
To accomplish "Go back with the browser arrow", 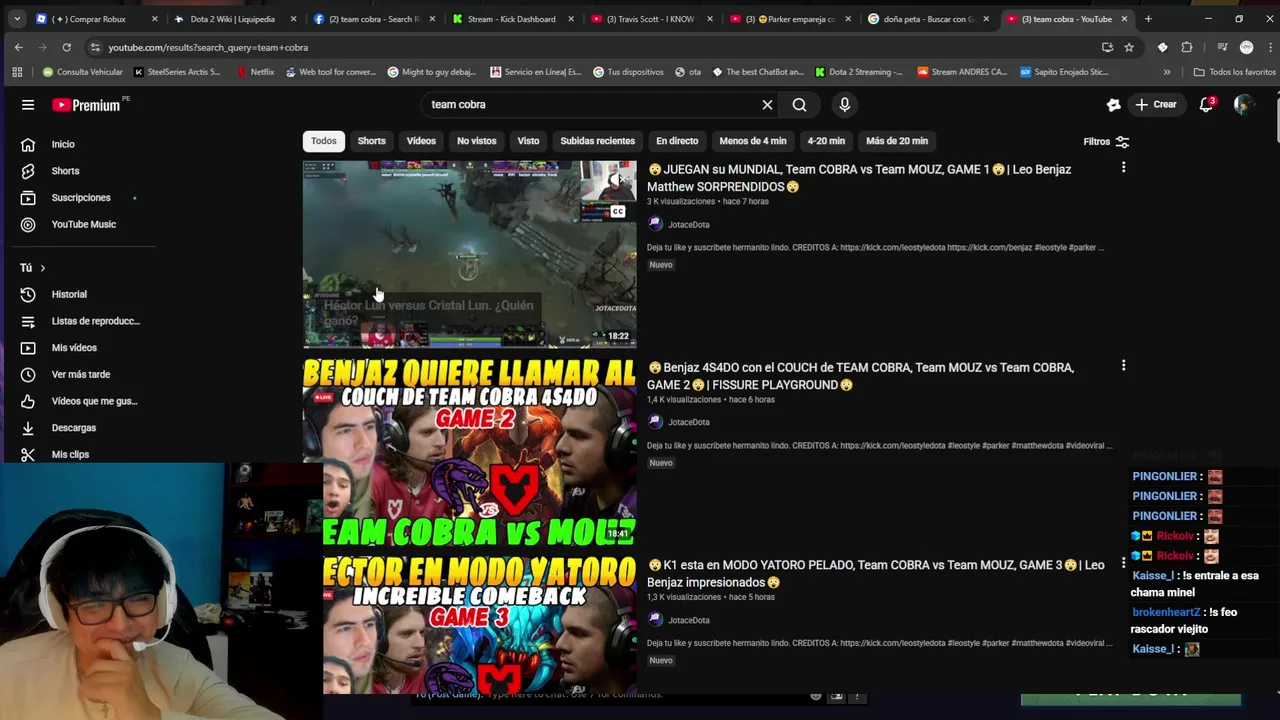I will click(x=18, y=47).
